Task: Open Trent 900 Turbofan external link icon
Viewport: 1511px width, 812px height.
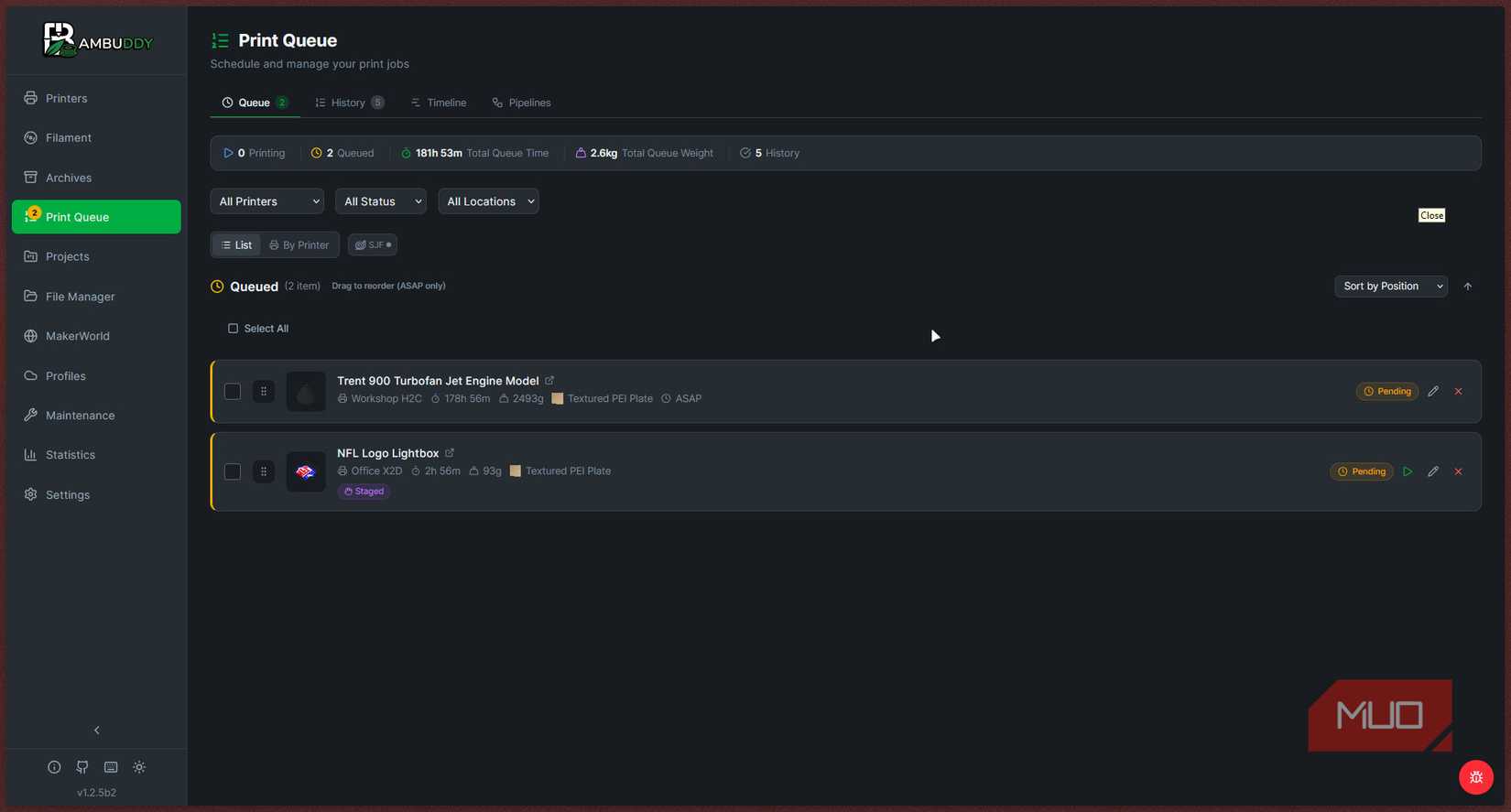Action: coord(549,381)
